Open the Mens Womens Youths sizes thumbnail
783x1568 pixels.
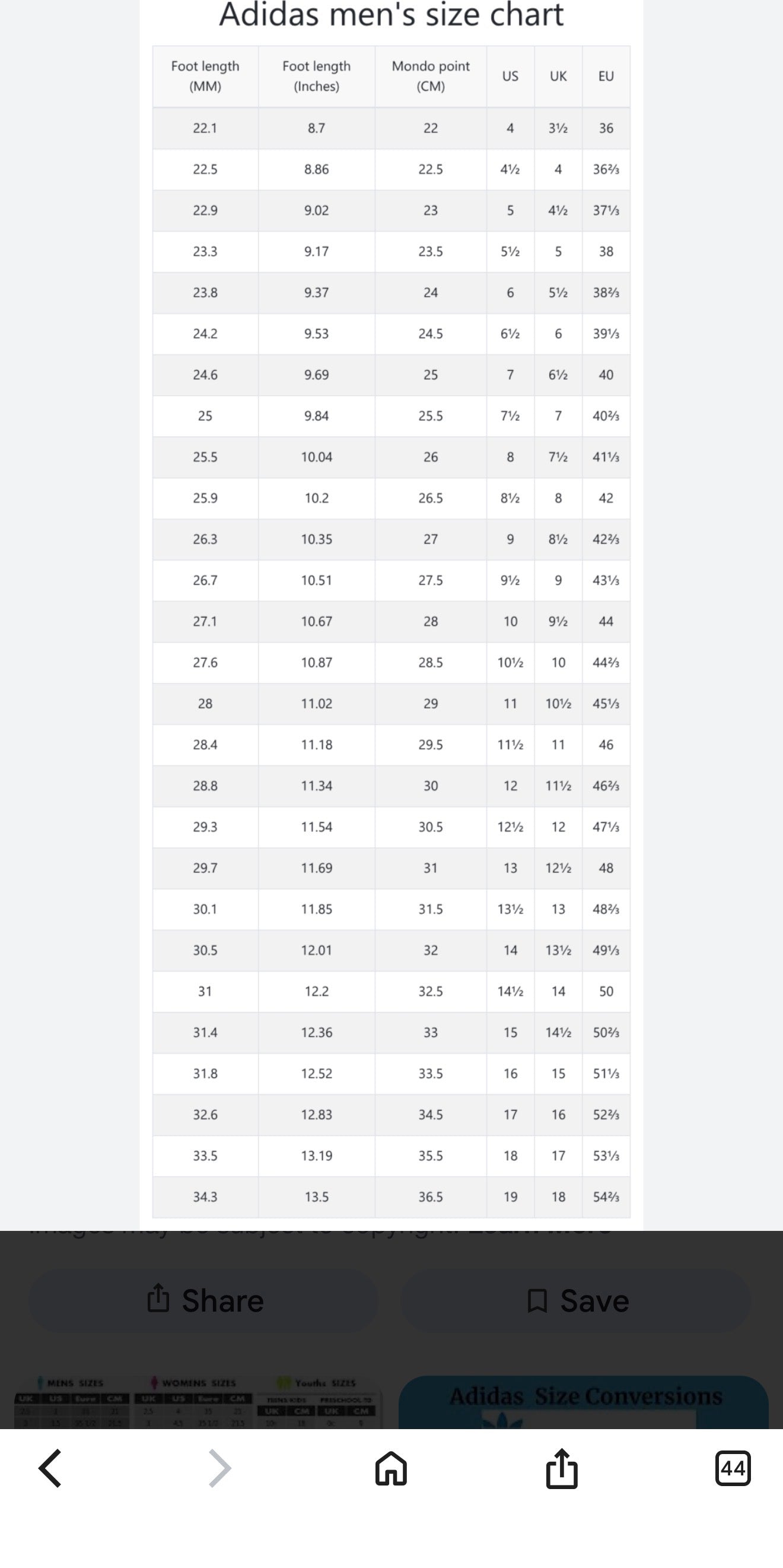click(199, 1401)
